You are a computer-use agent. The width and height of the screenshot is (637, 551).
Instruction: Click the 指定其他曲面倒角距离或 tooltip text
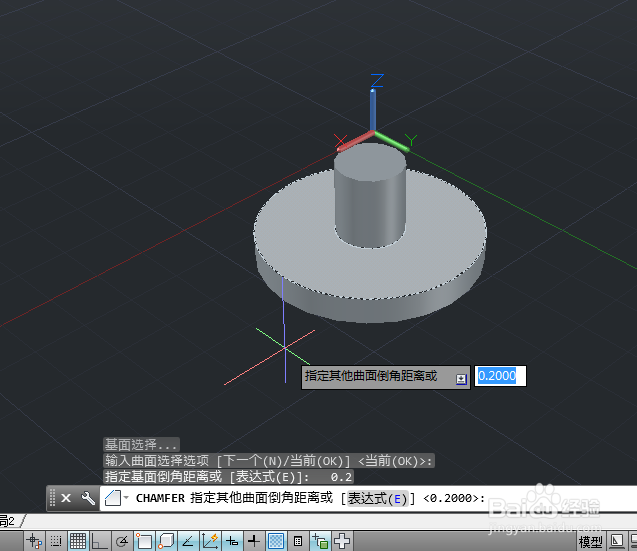point(371,376)
